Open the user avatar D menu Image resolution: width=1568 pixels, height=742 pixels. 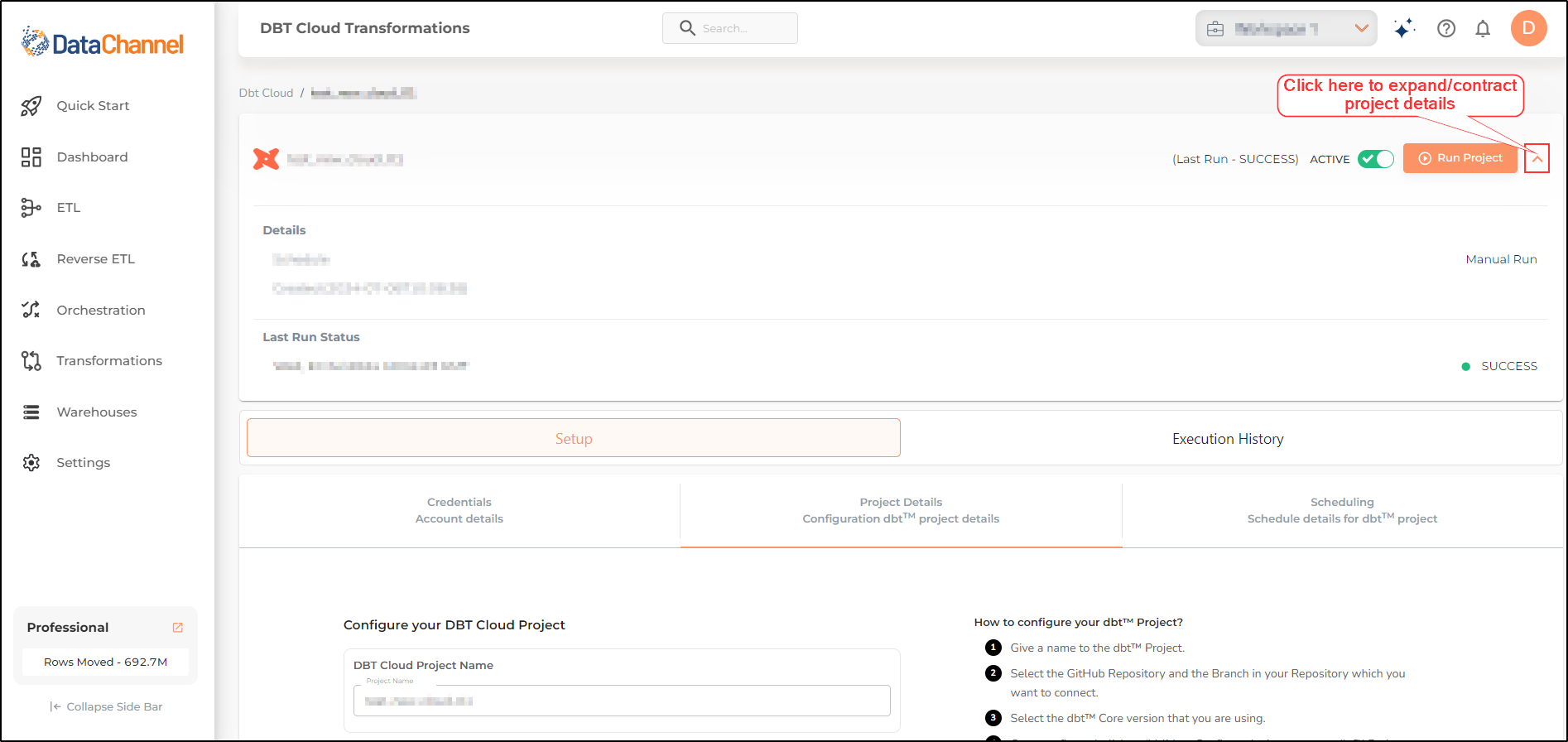point(1529,28)
